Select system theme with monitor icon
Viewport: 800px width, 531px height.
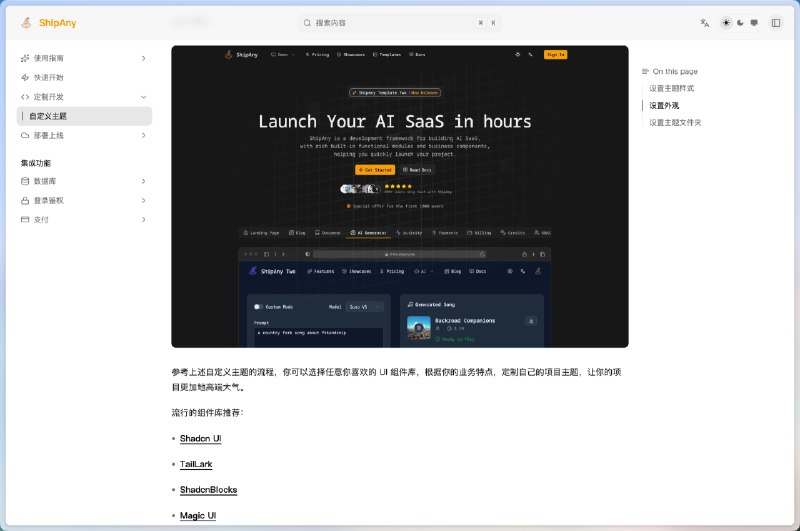[754, 22]
